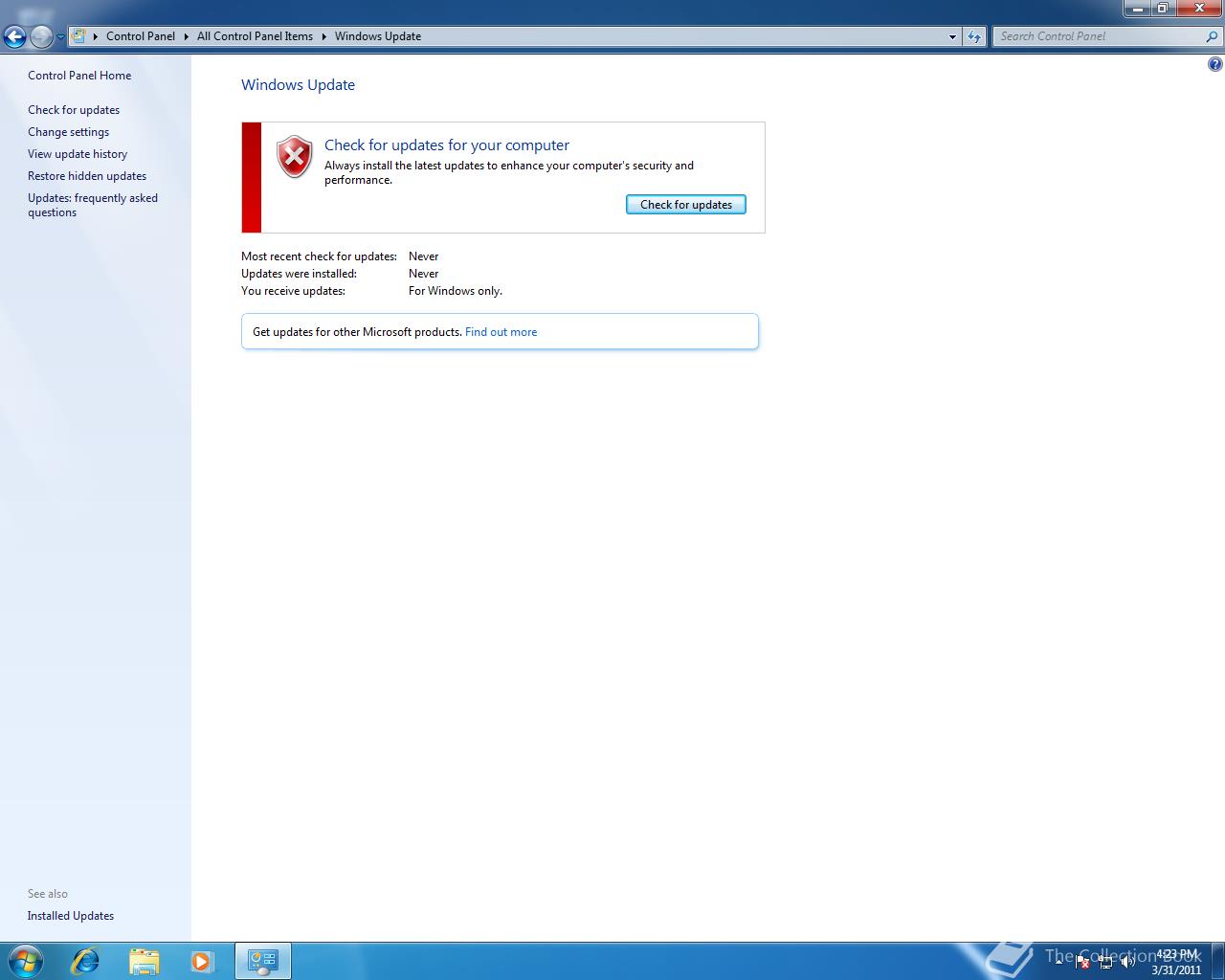This screenshot has height=980, width=1225.
Task: Open Change settings link
Action: point(68,132)
